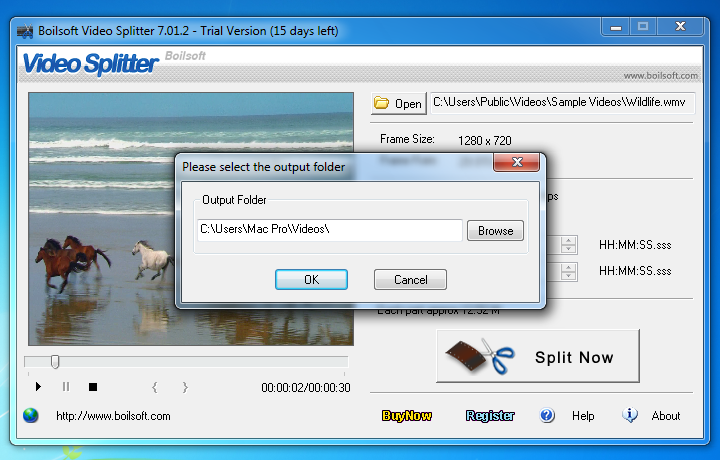The image size is (720, 460).
Task: Stop the video with square button
Action: [93, 387]
